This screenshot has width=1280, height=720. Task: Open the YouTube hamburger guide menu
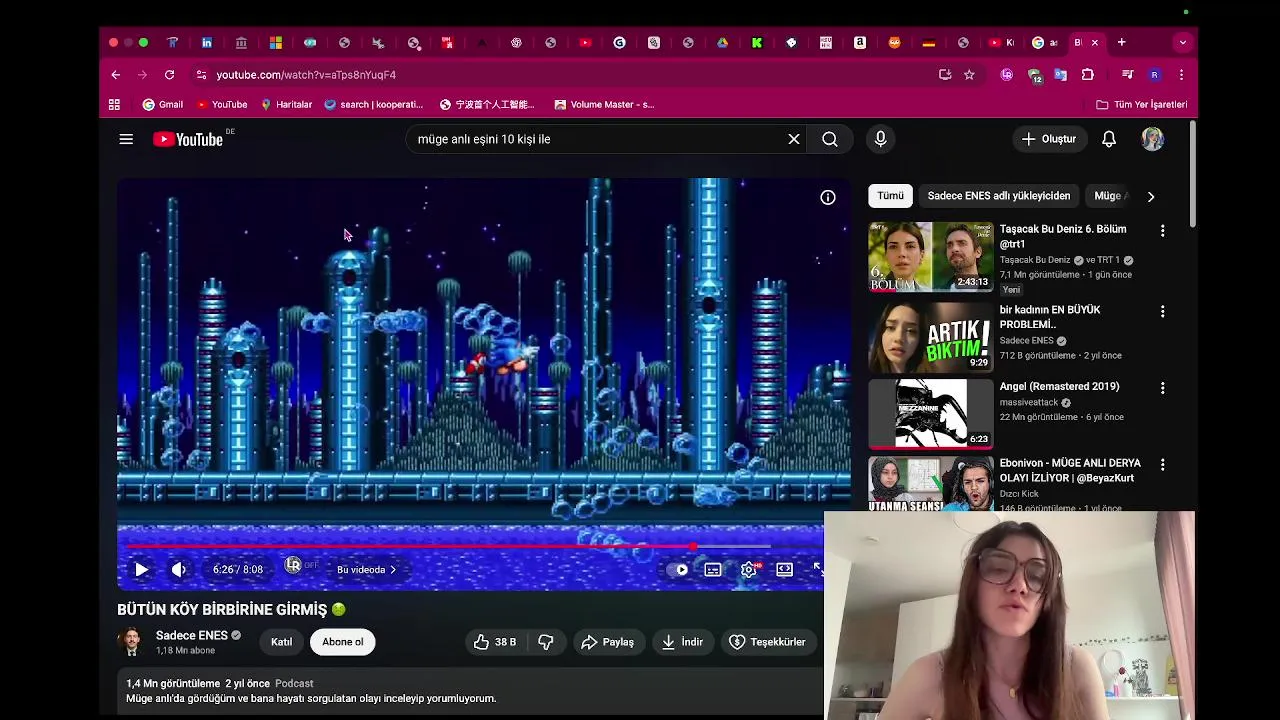click(126, 139)
